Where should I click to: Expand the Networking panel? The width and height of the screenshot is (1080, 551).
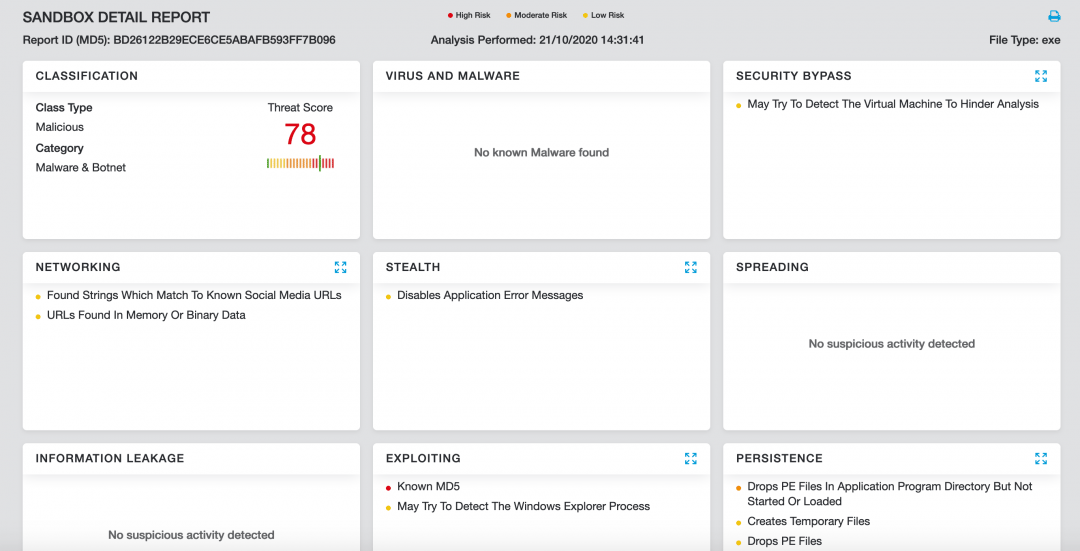340,267
